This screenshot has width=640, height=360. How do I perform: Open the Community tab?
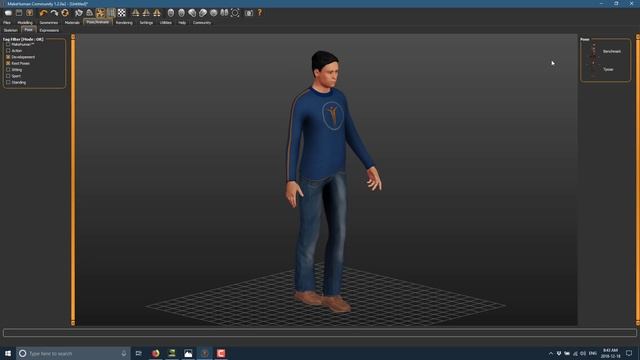pyautogui.click(x=202, y=23)
